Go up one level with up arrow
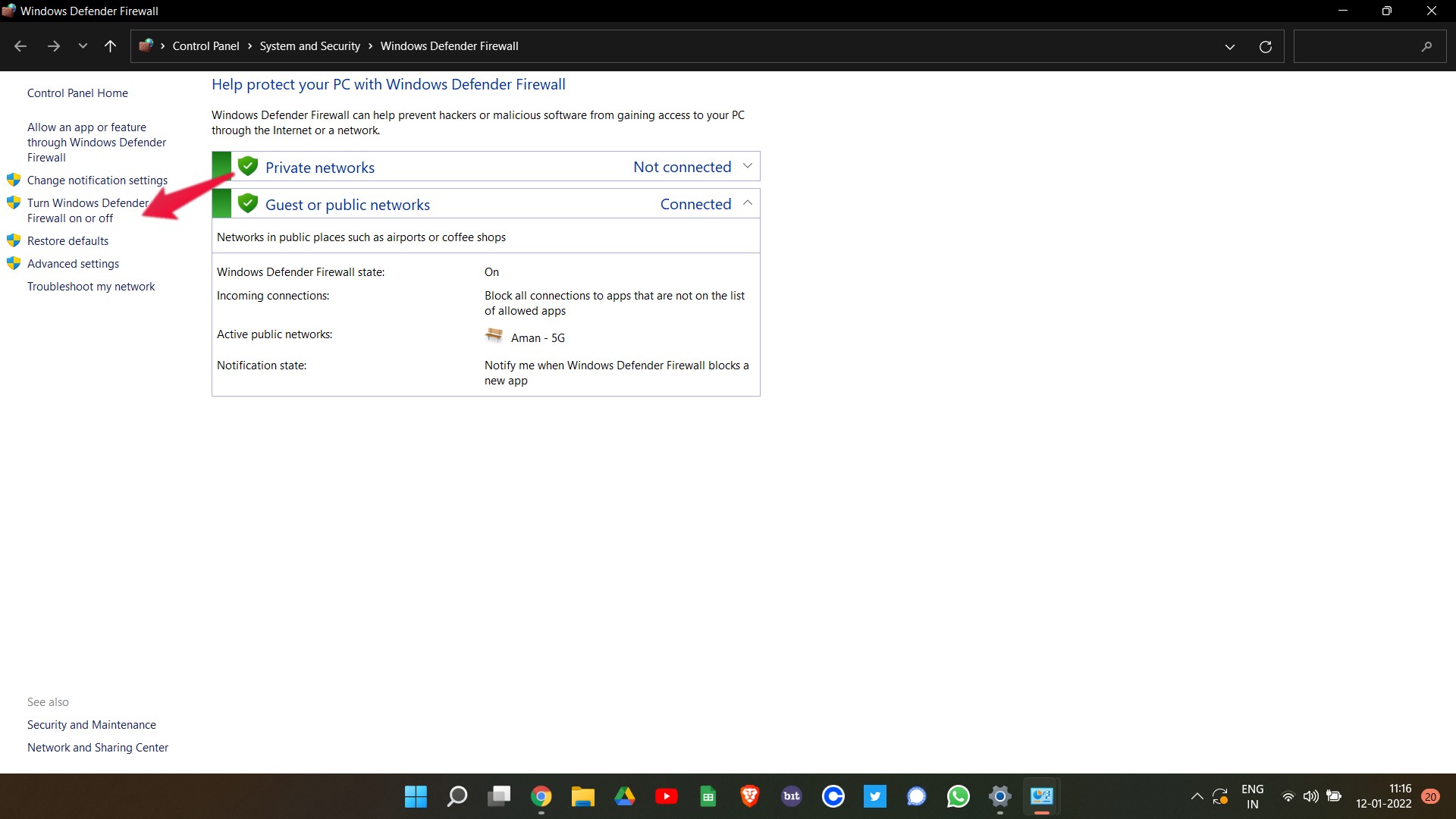Viewport: 1456px width, 819px height. (x=110, y=46)
